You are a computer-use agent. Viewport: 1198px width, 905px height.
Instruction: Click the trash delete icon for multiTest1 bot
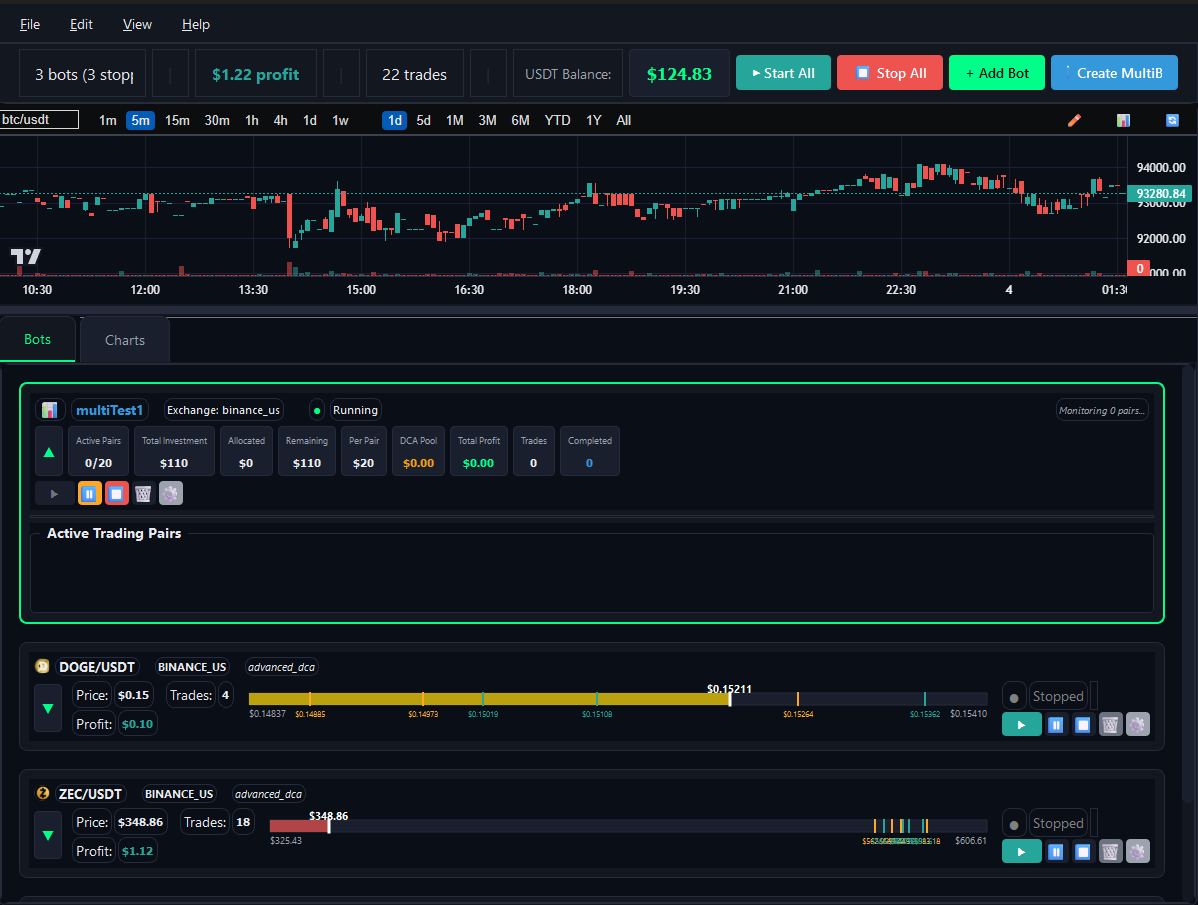143,493
